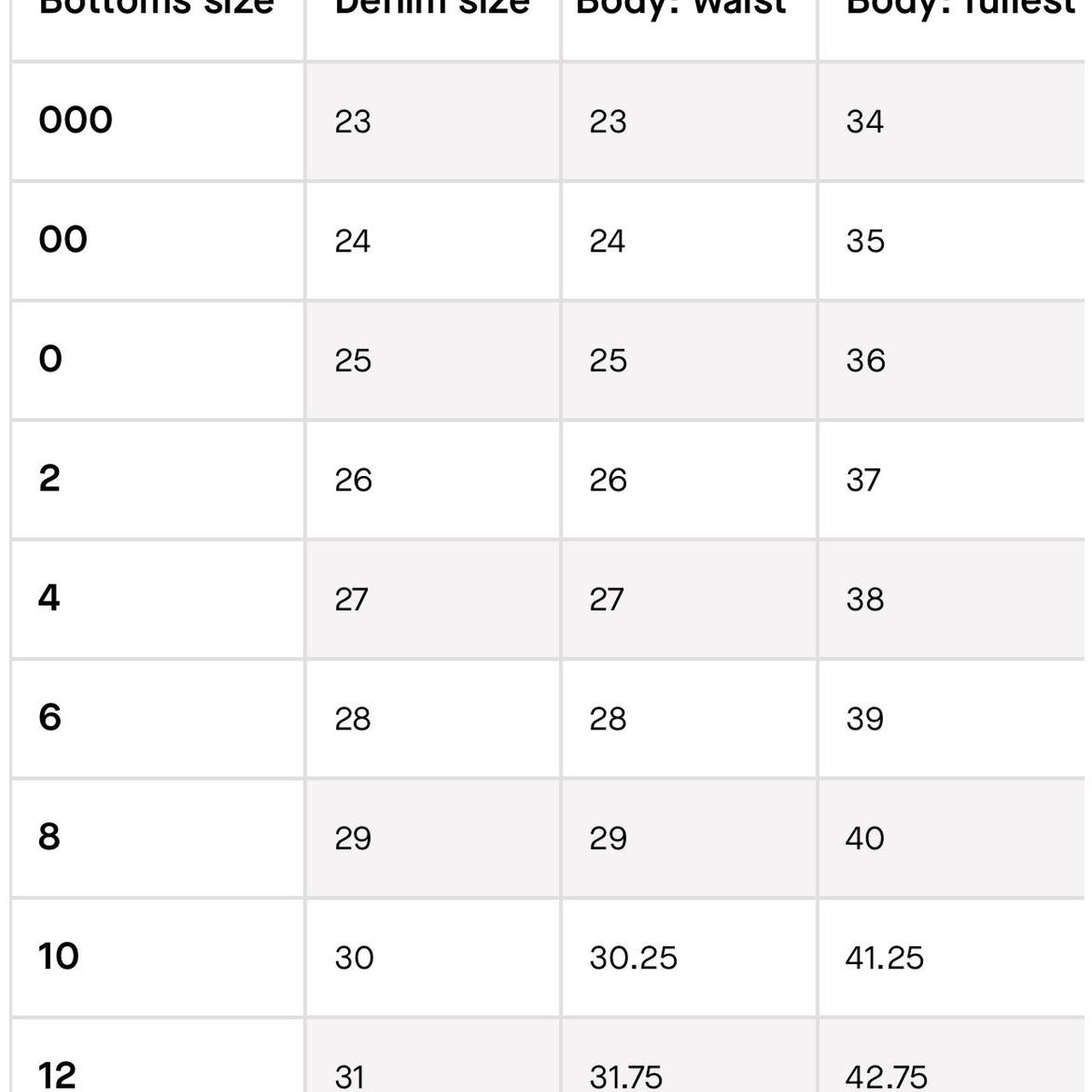Click bottoms size 2 row header
The width and height of the screenshot is (1092, 1092).
click(158, 479)
